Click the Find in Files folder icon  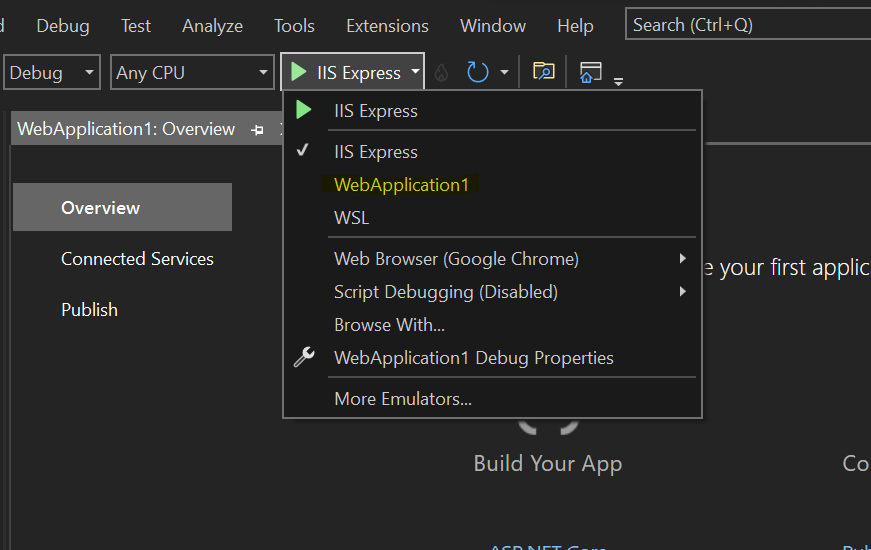coord(543,72)
